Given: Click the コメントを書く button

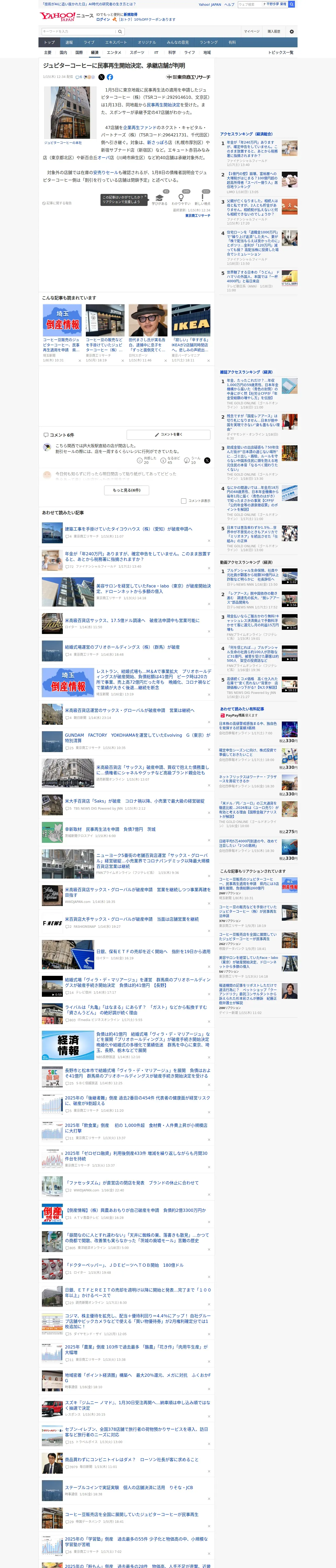Looking at the screenshot, I should (168, 435).
